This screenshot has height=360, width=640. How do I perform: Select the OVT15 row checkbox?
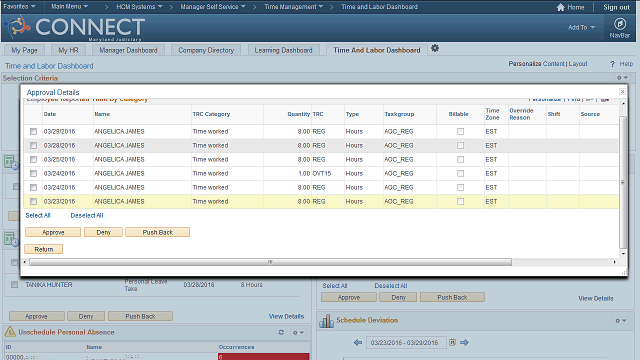point(33,173)
